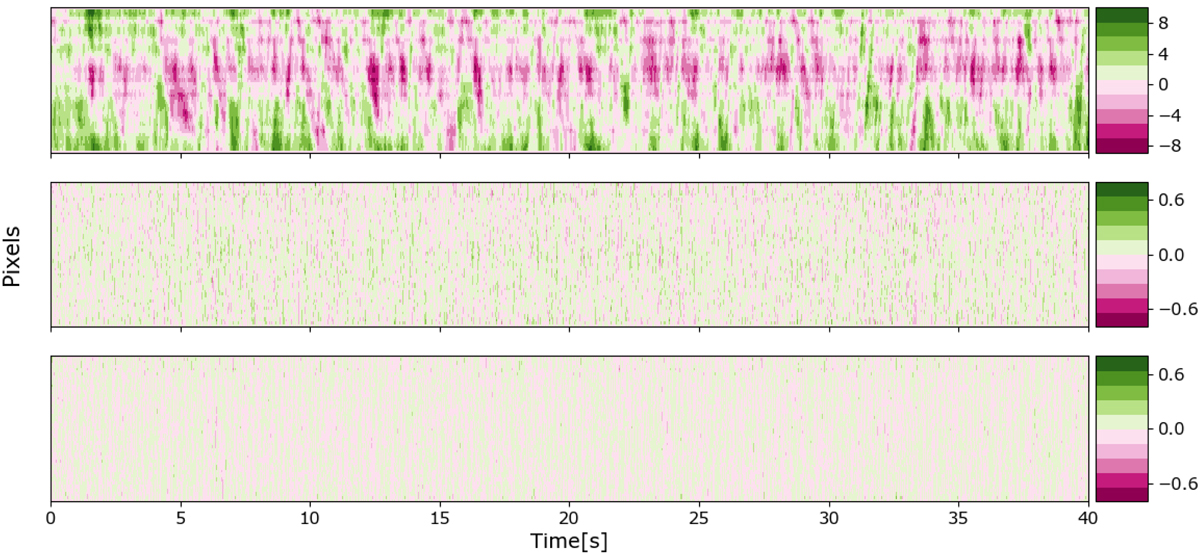
Task: Click the "20" tick label on time axis
Action: click(569, 520)
